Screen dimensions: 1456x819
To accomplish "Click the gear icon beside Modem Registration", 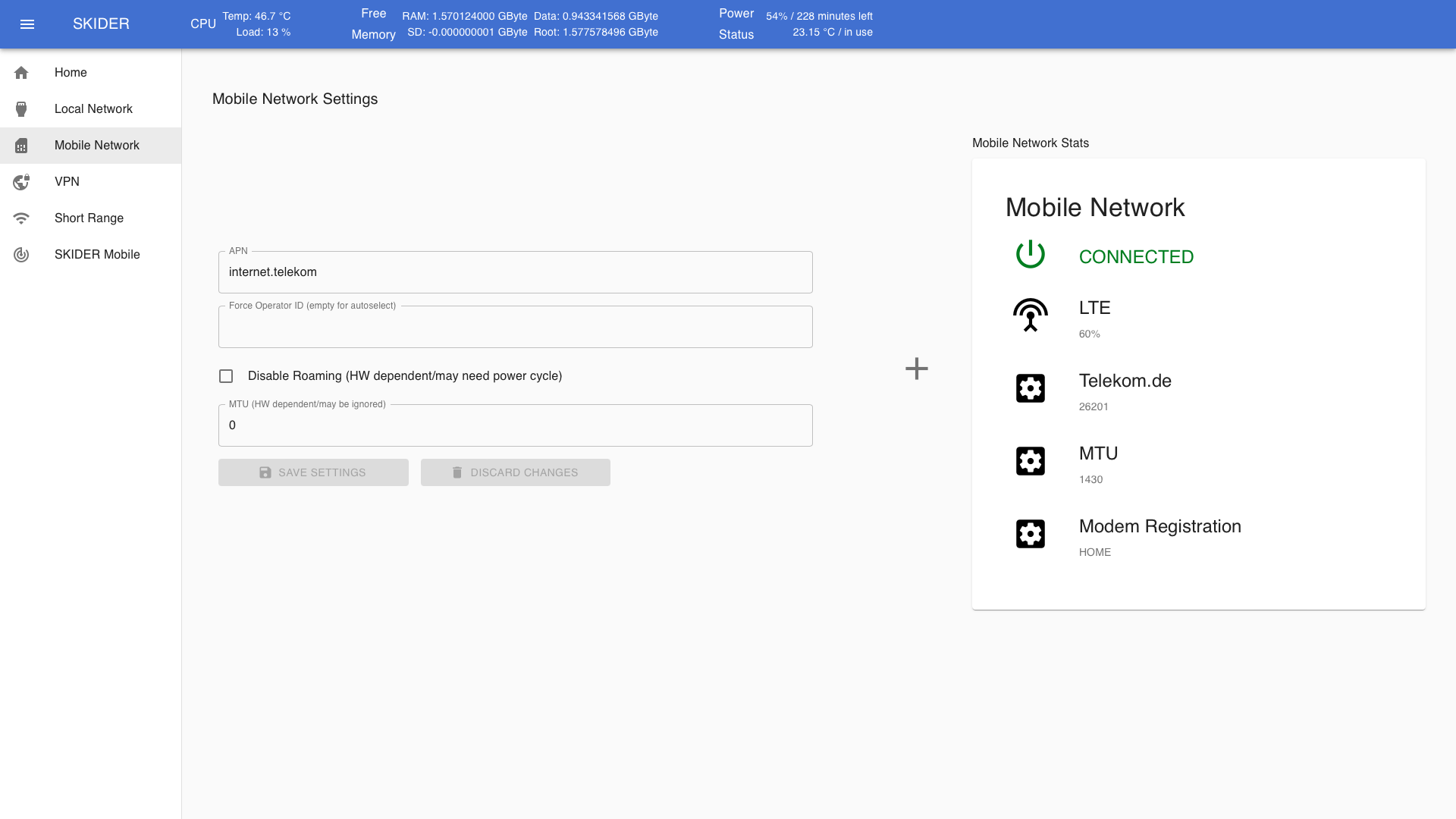I will pyautogui.click(x=1031, y=534).
